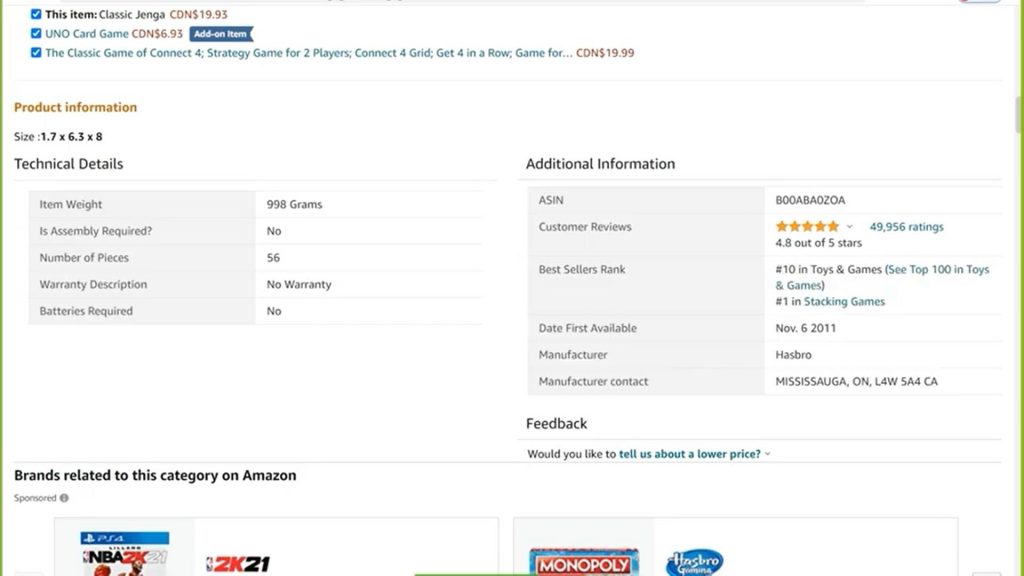Viewport: 1024px width, 576px height.
Task: Expand the lower price feedback chevron
Action: tap(767, 454)
